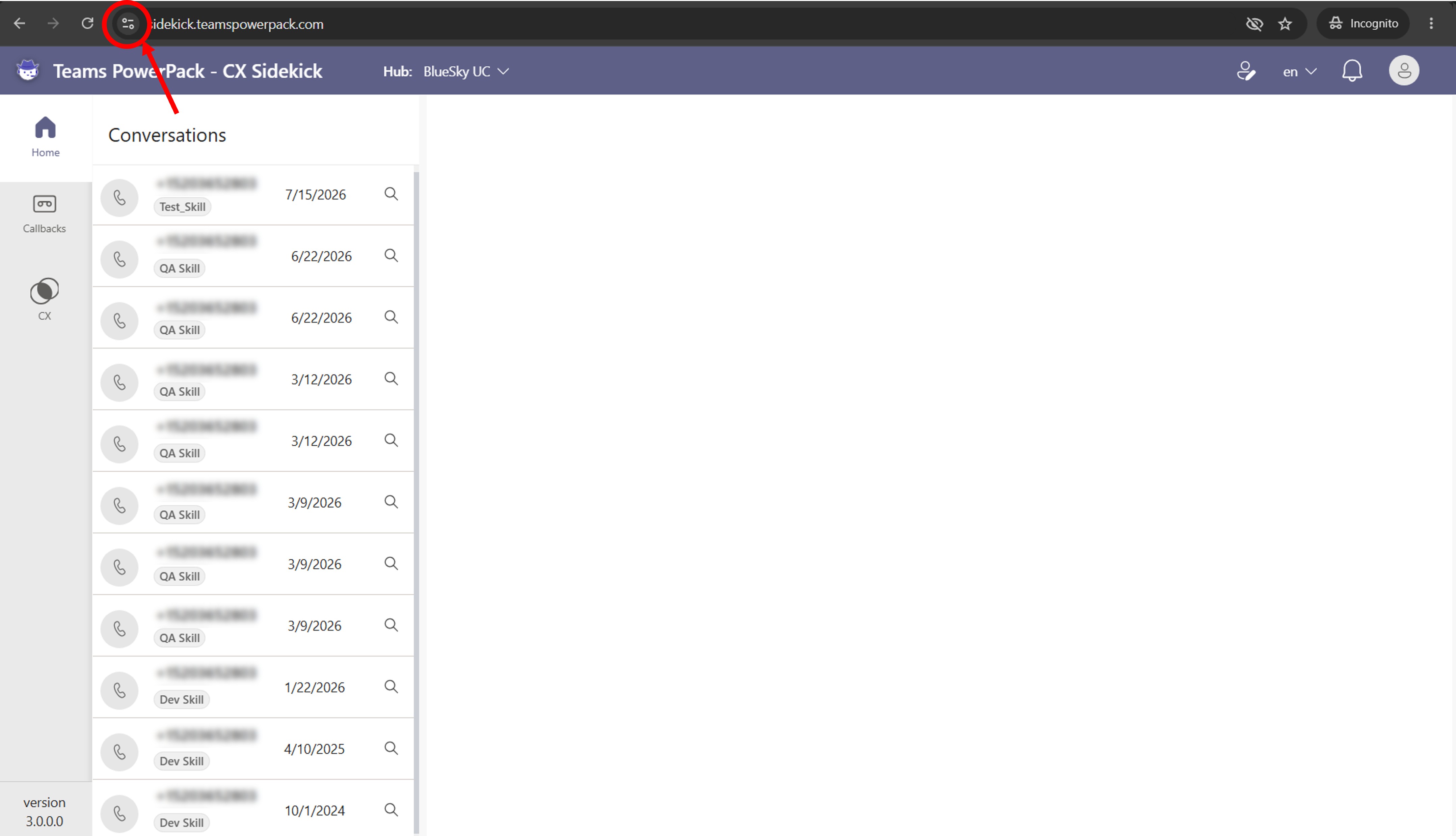Select the 4/10/2025 date
1456x836 pixels.
tap(314, 749)
